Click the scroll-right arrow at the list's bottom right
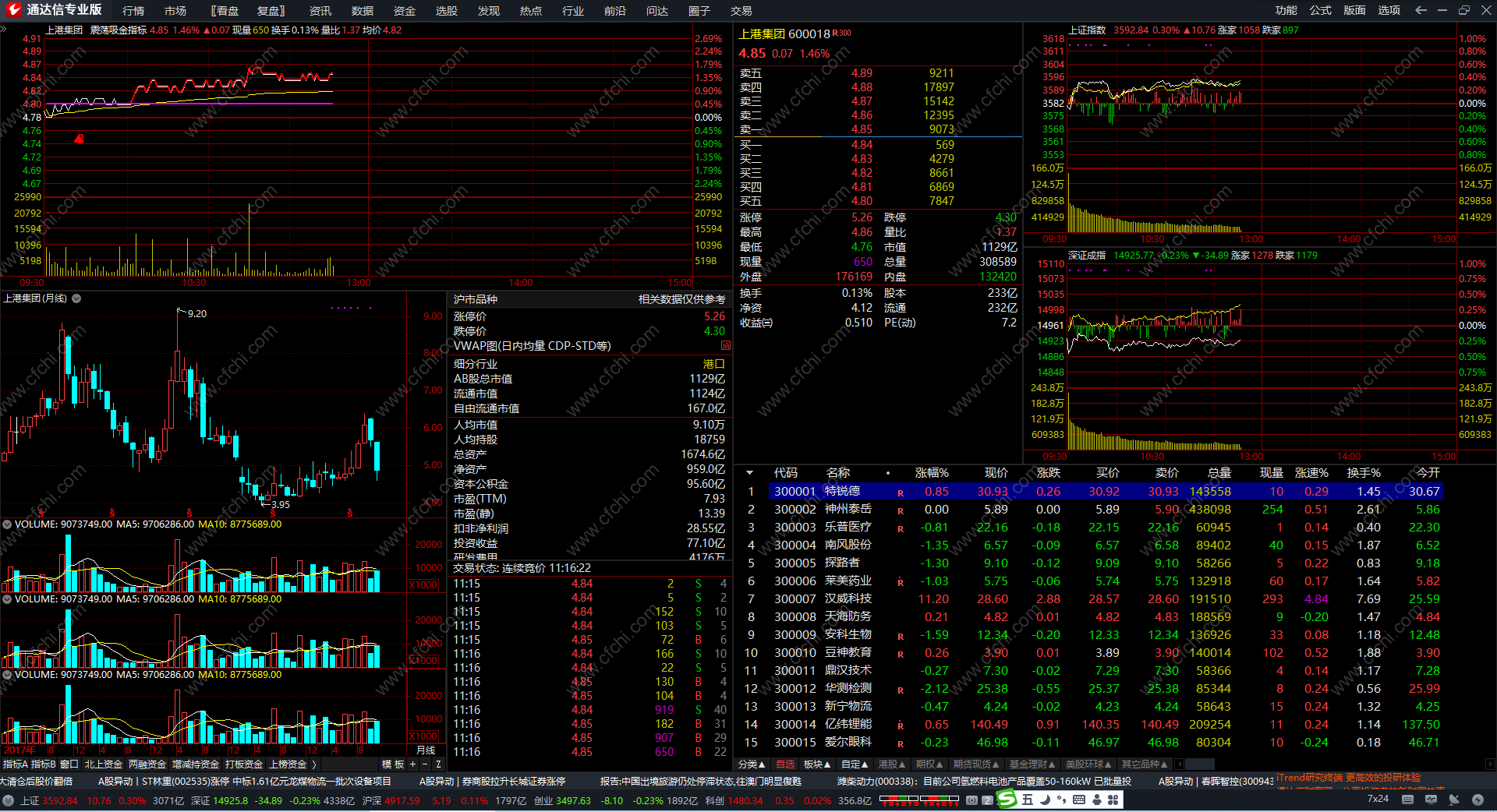The height and width of the screenshot is (812, 1497). pyautogui.click(x=1490, y=764)
